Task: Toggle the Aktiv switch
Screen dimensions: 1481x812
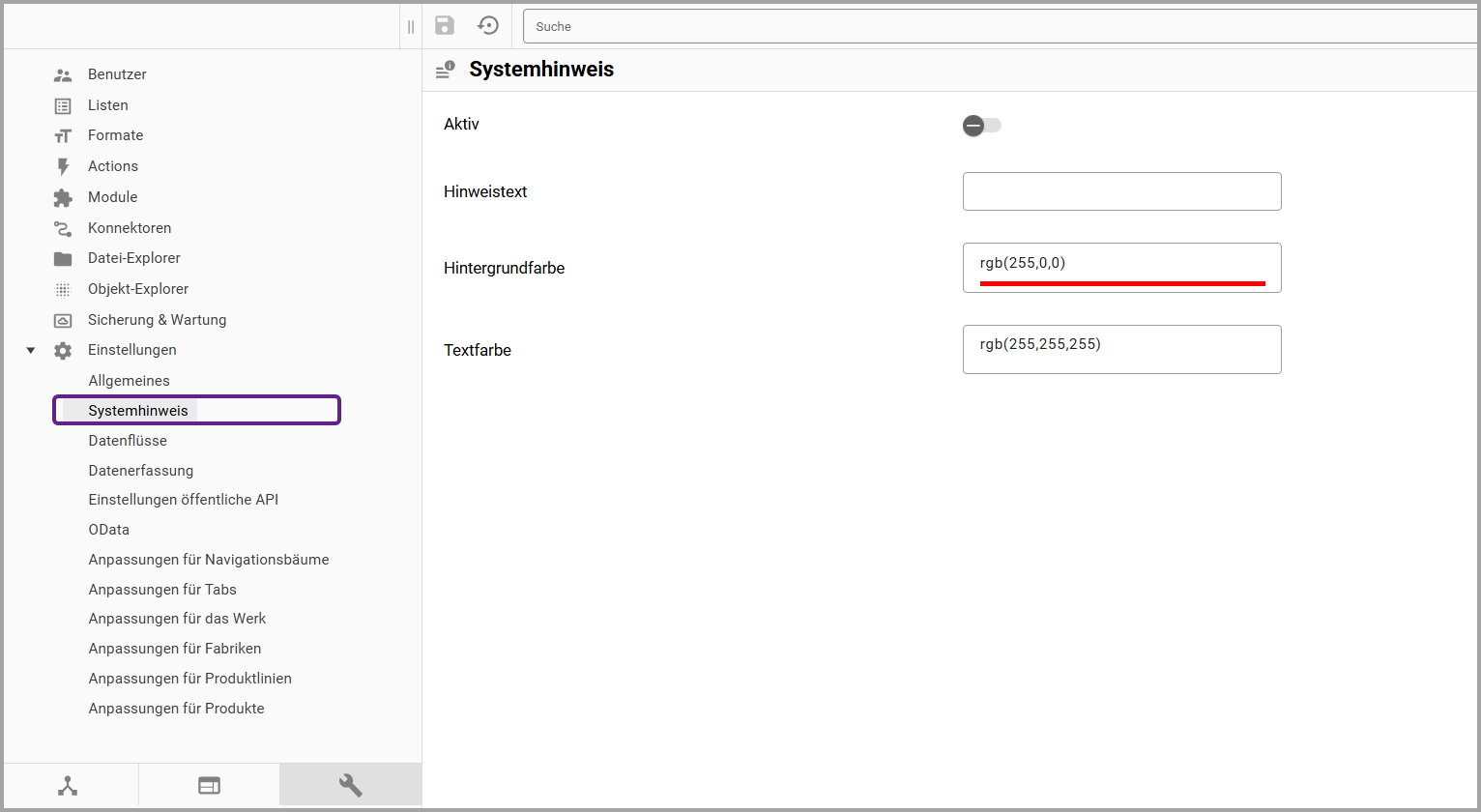Action: [981, 126]
